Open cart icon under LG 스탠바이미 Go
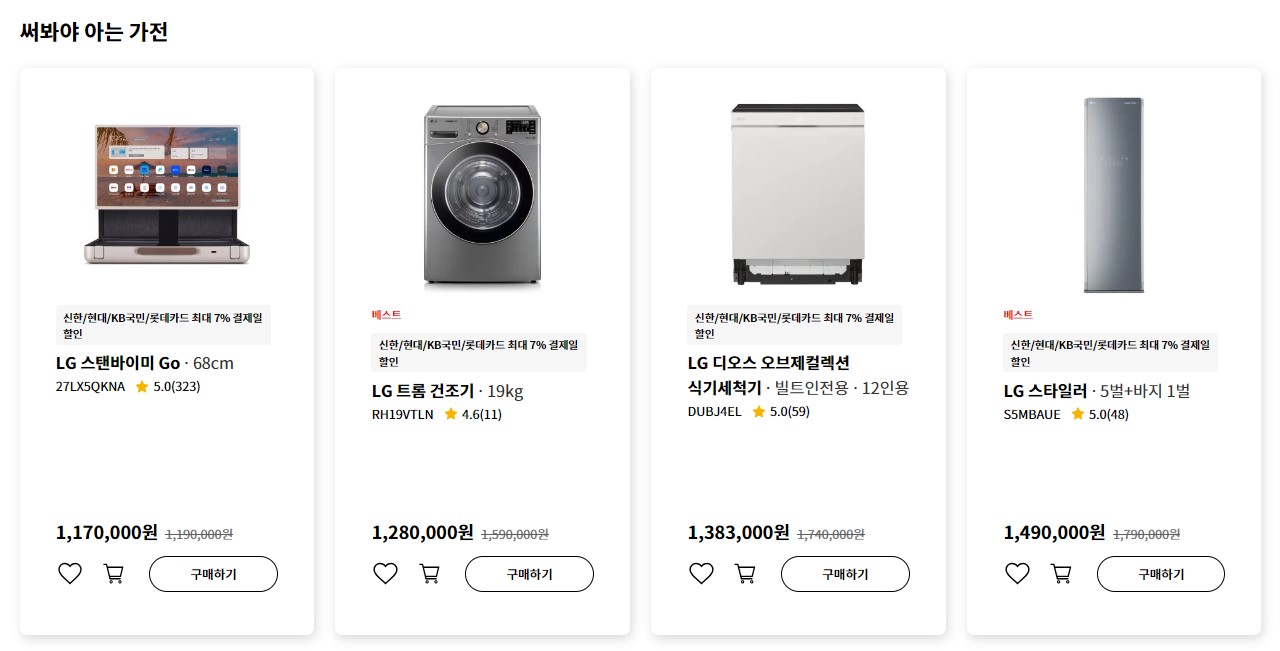Image resolution: width=1280 pixels, height=651 pixels. (x=113, y=573)
